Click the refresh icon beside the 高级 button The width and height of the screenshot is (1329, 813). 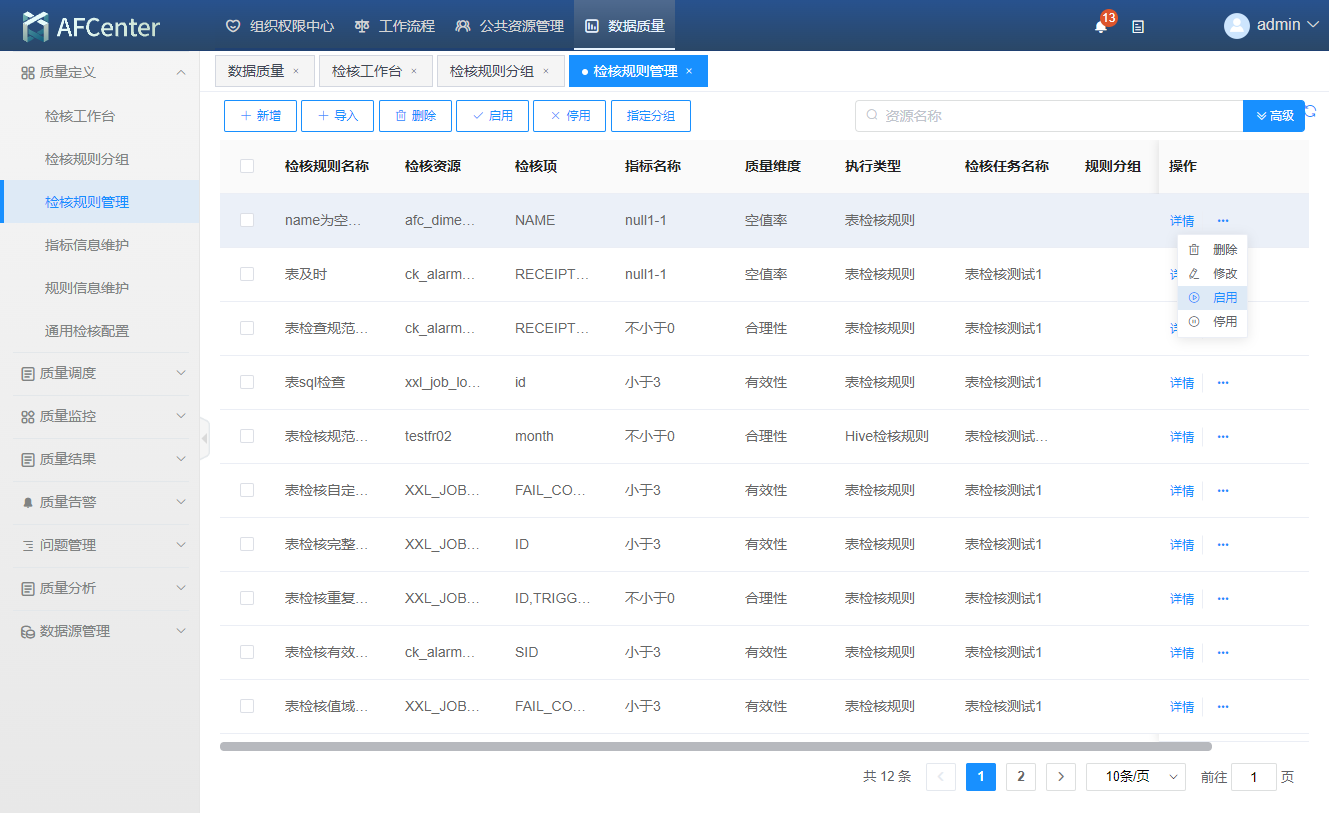[x=1311, y=112]
